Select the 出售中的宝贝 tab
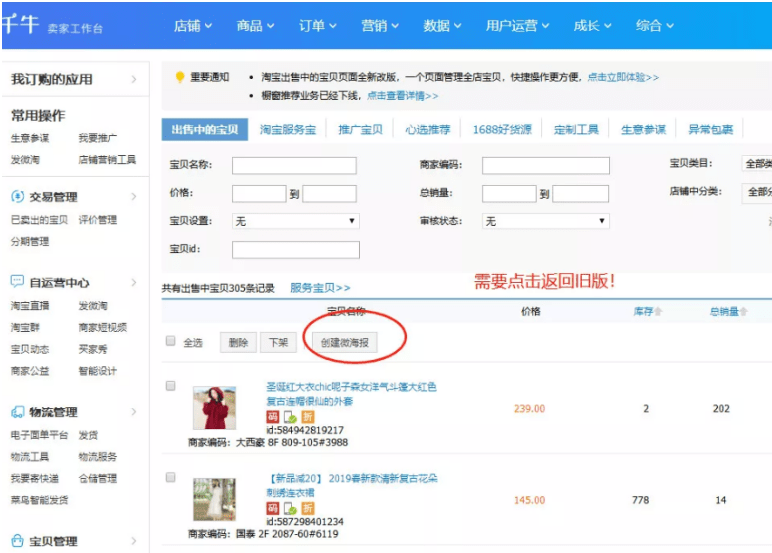The image size is (772, 553). [x=205, y=130]
